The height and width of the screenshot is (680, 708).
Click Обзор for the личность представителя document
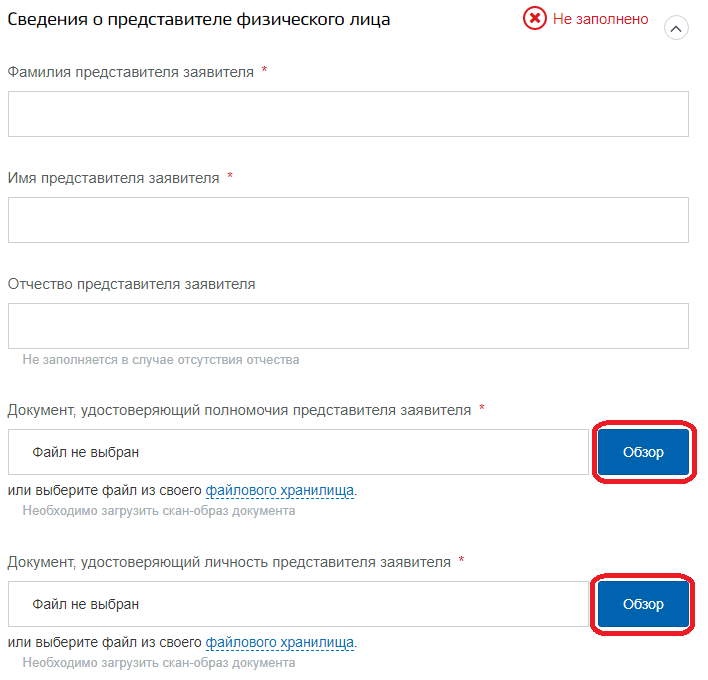coord(643,604)
